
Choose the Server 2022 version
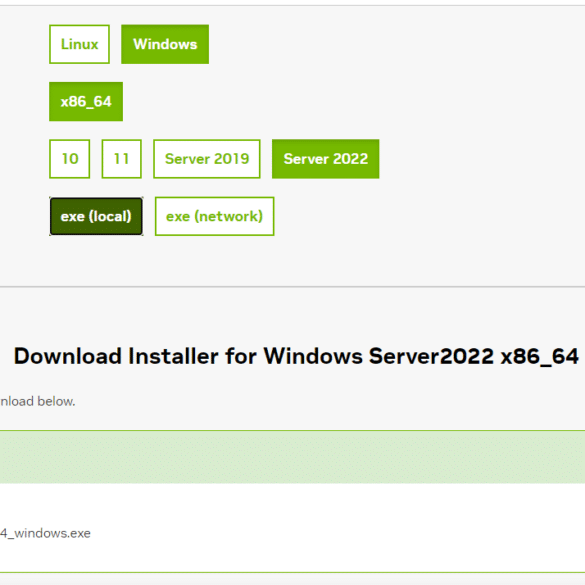coord(326,159)
